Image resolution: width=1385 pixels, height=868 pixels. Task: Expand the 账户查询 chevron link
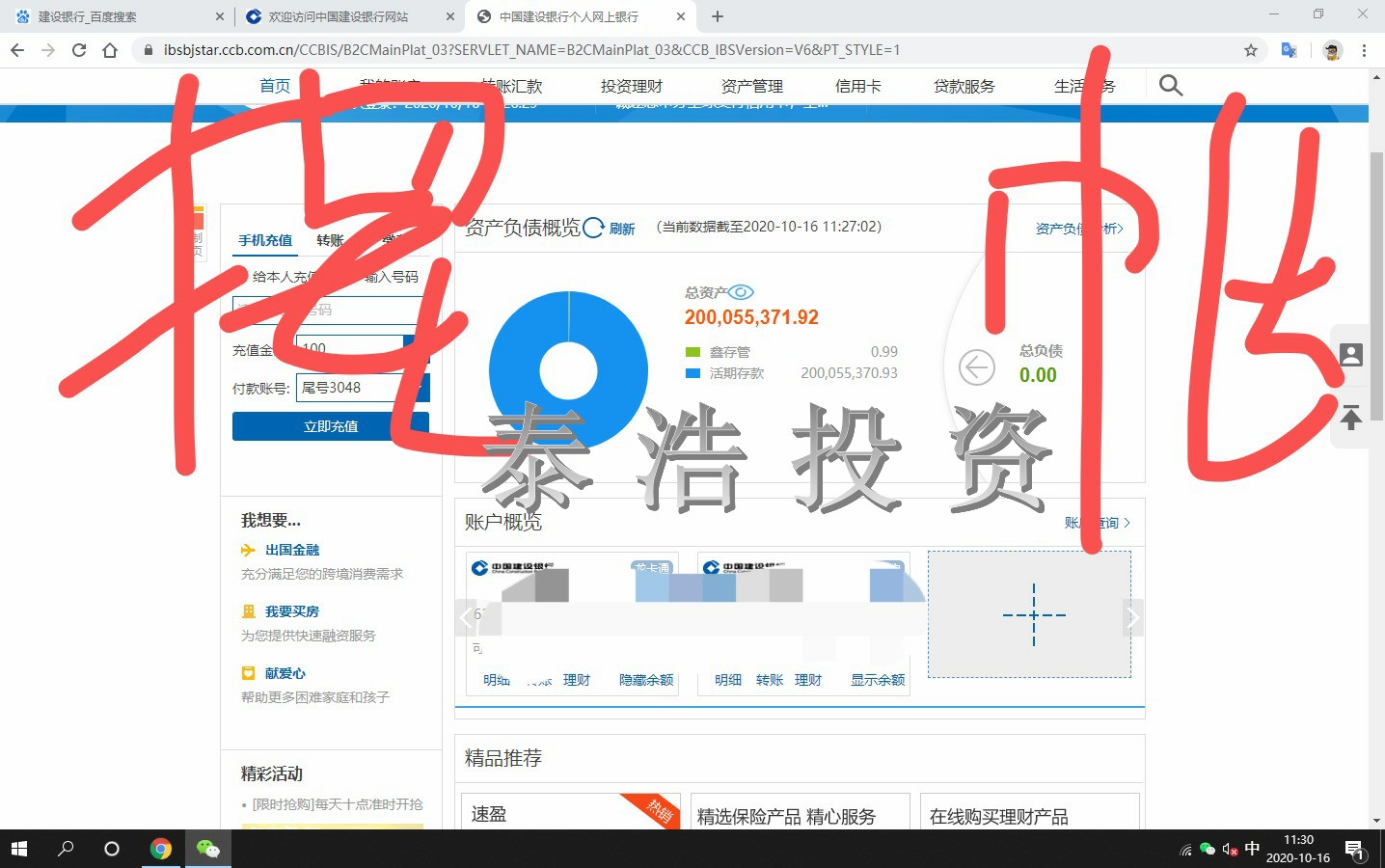pyautogui.click(x=1098, y=523)
